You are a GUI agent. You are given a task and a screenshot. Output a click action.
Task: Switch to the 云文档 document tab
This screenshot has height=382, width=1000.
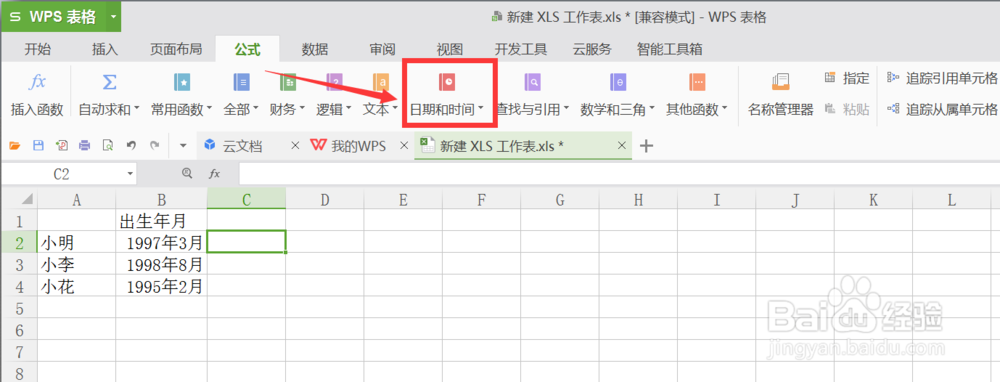(242, 146)
